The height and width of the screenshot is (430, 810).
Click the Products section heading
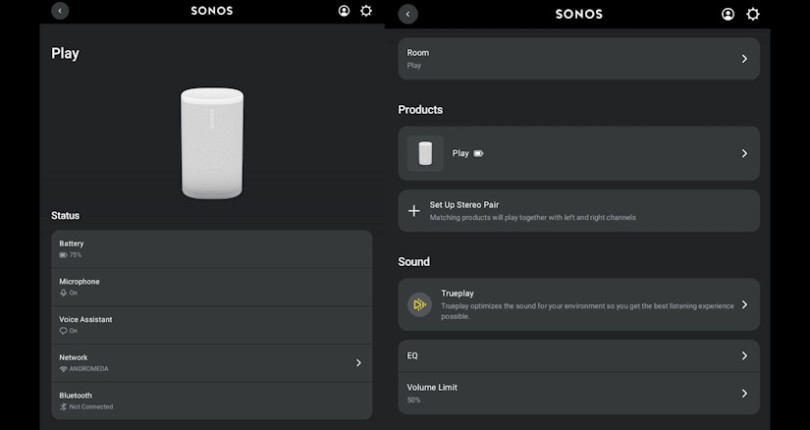click(x=420, y=110)
